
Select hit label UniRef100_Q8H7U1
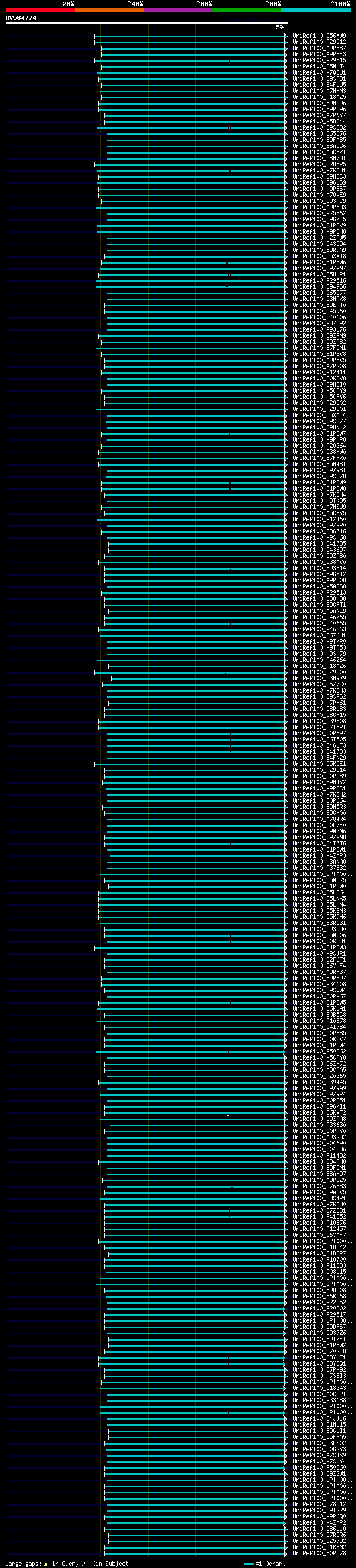[x=319, y=159]
